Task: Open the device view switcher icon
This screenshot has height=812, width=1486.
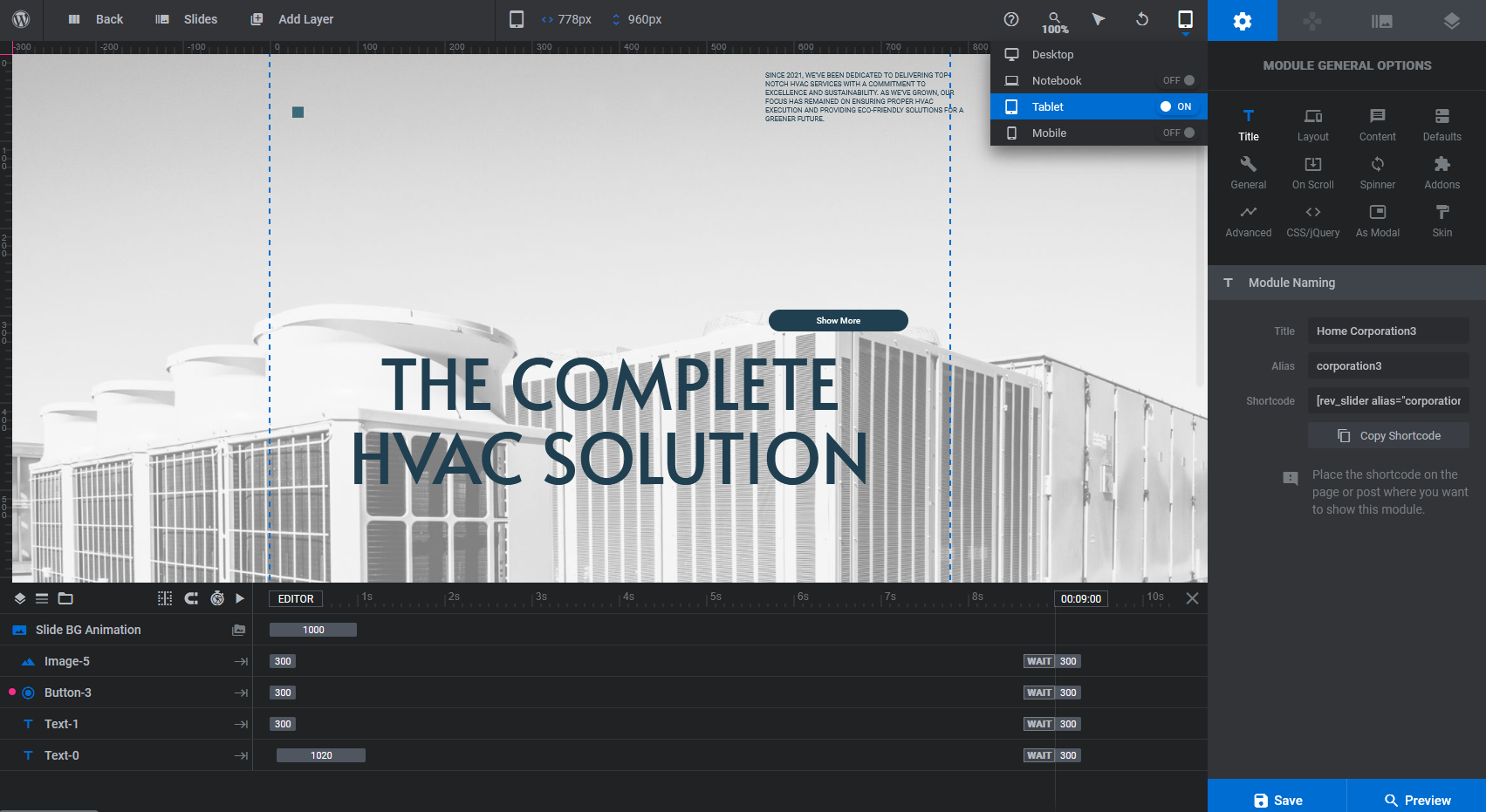Action: click(x=1185, y=19)
